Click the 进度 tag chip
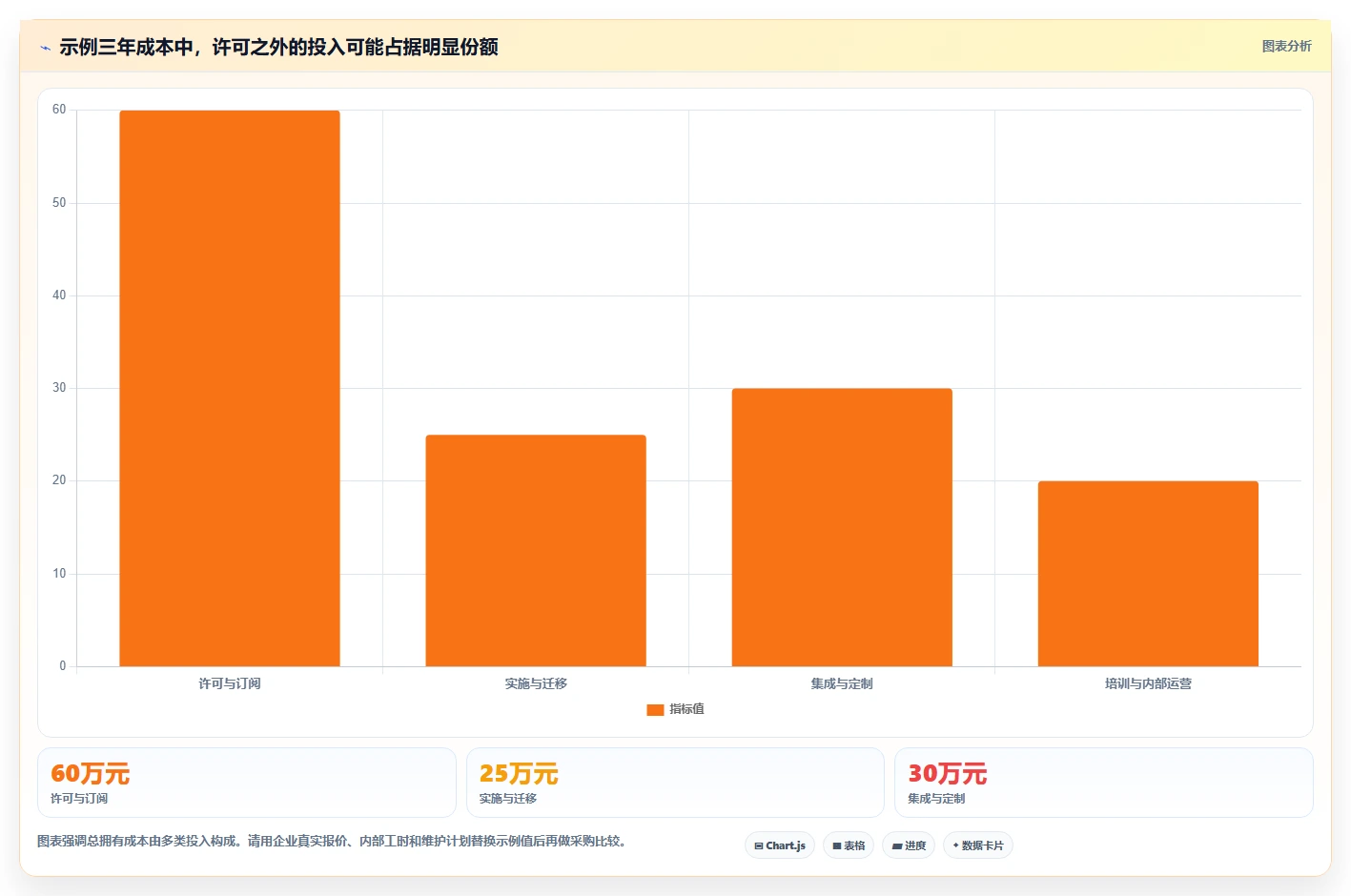1351x896 pixels. [x=909, y=845]
